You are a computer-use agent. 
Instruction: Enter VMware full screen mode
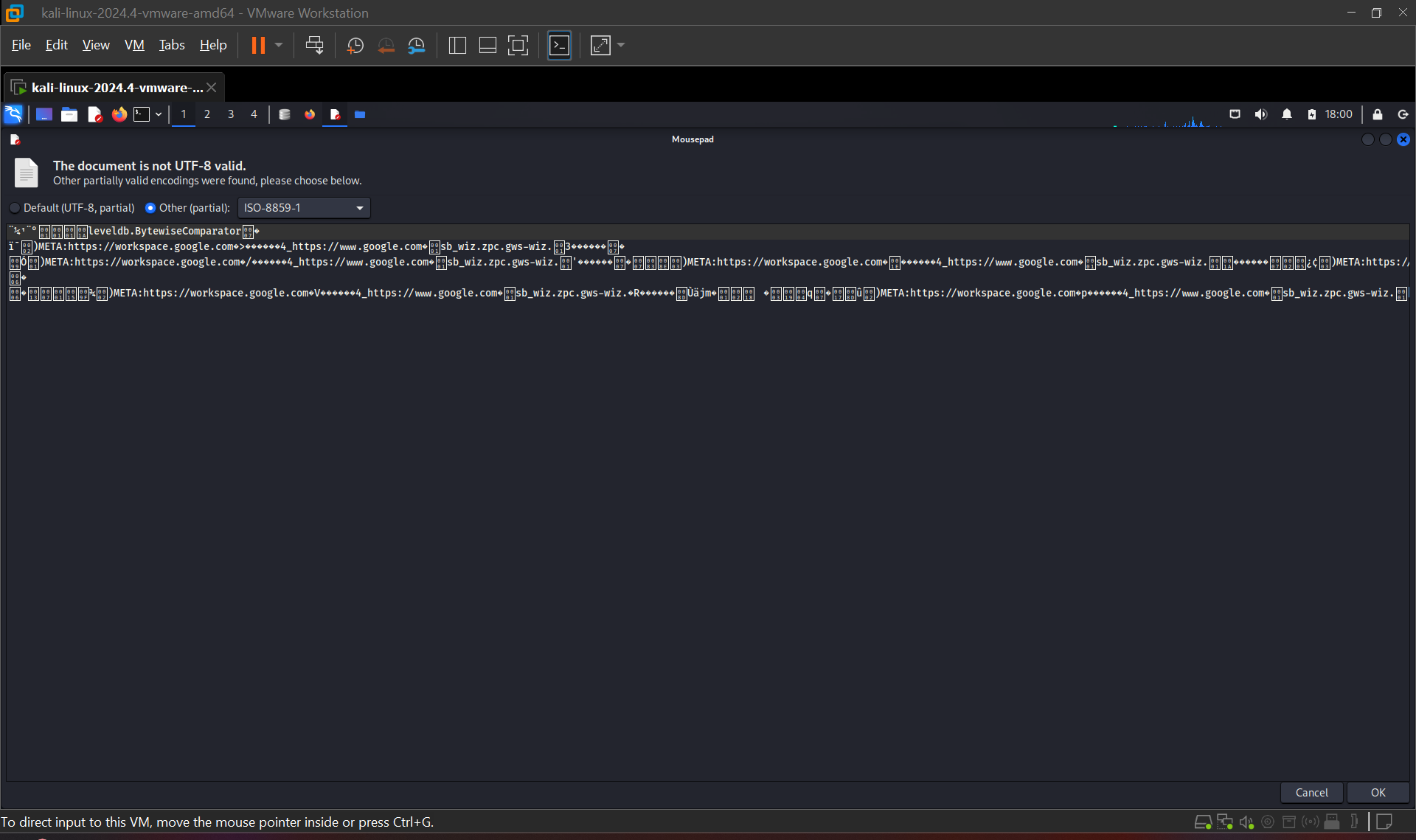[x=518, y=46]
